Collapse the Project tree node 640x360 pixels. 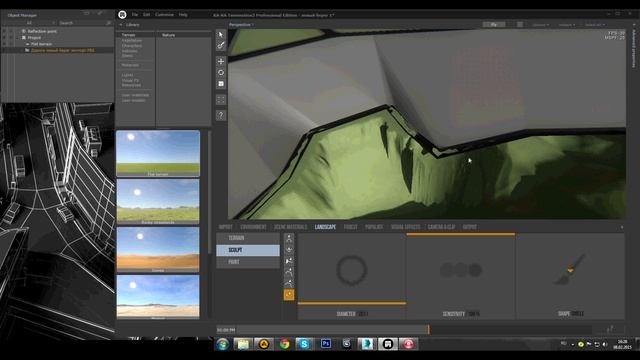[18, 38]
